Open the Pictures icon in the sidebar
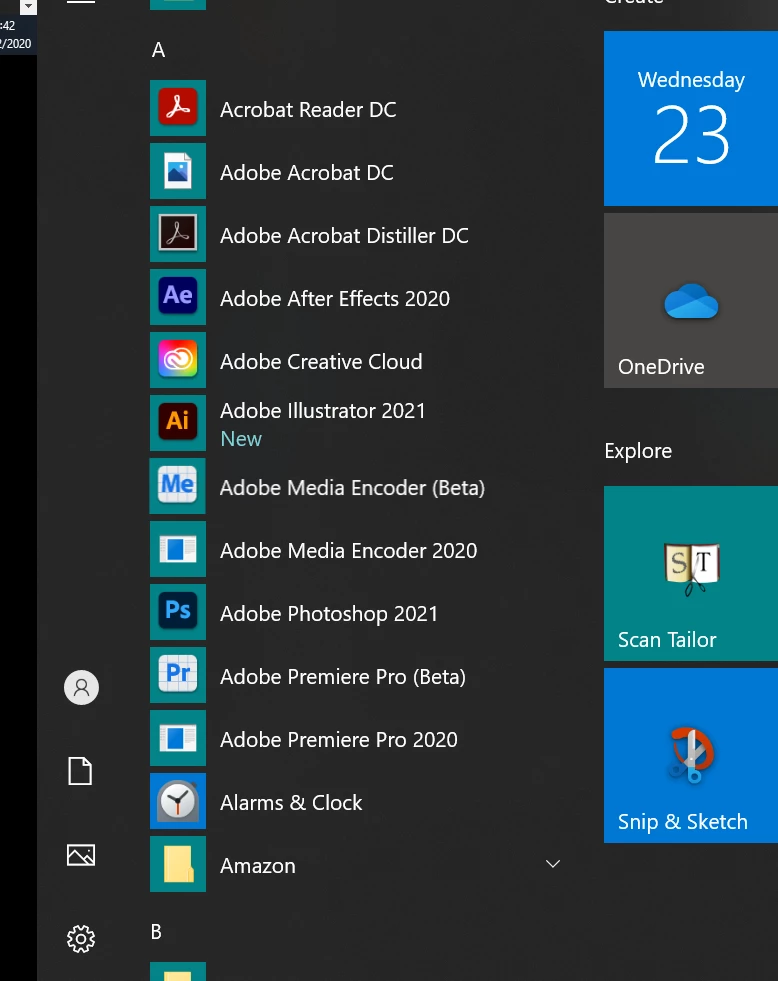 coord(81,855)
